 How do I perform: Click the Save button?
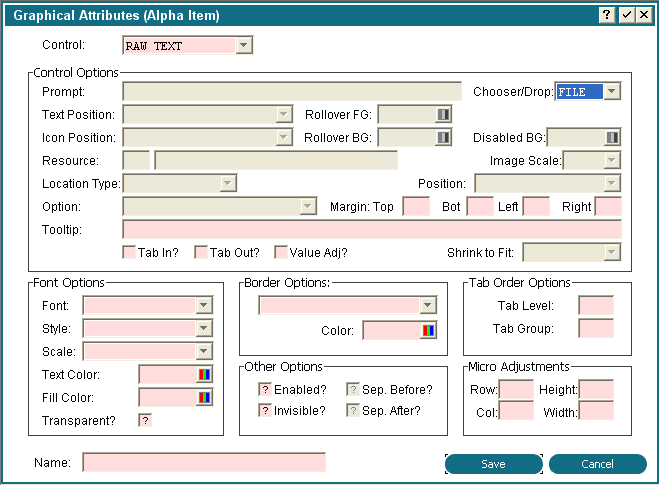[x=493, y=464]
